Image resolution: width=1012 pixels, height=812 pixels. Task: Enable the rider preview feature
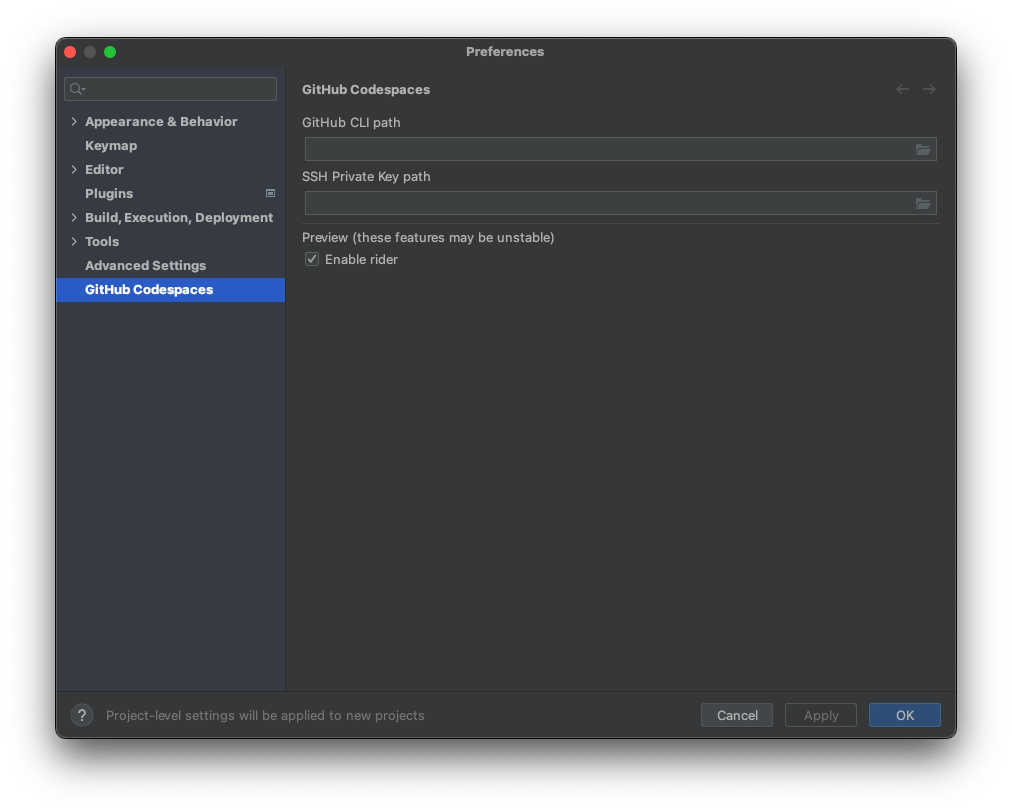click(311, 258)
